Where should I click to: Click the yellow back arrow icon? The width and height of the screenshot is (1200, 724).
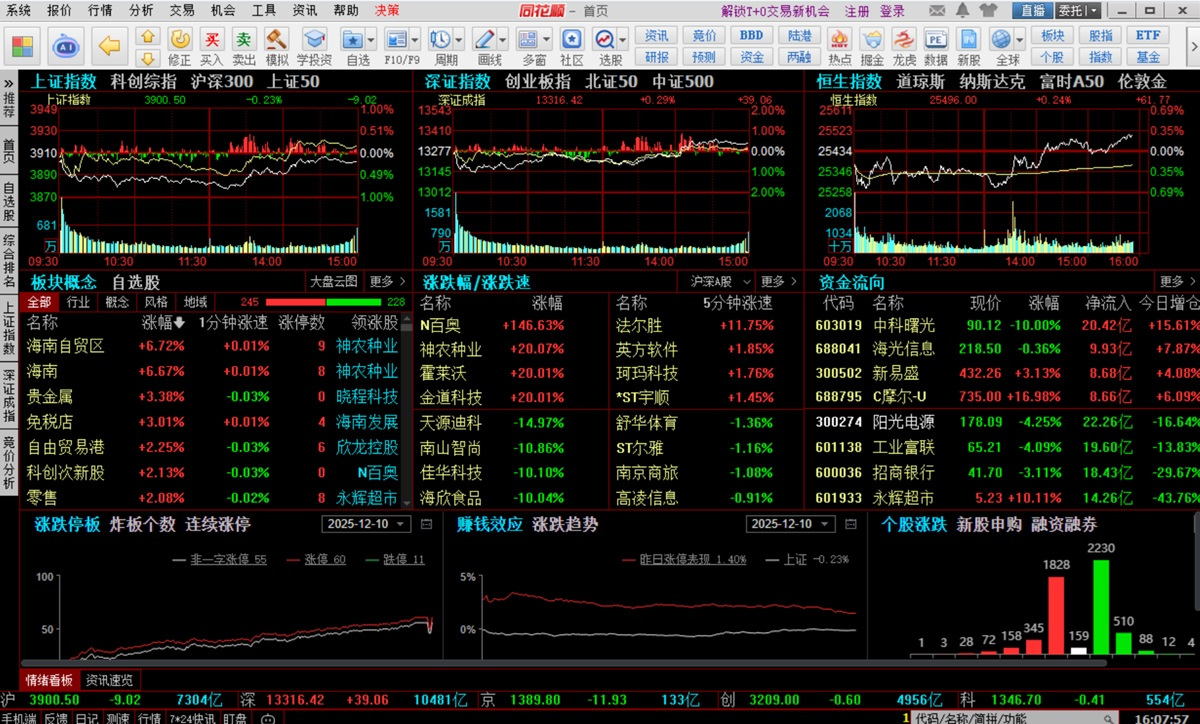point(110,45)
